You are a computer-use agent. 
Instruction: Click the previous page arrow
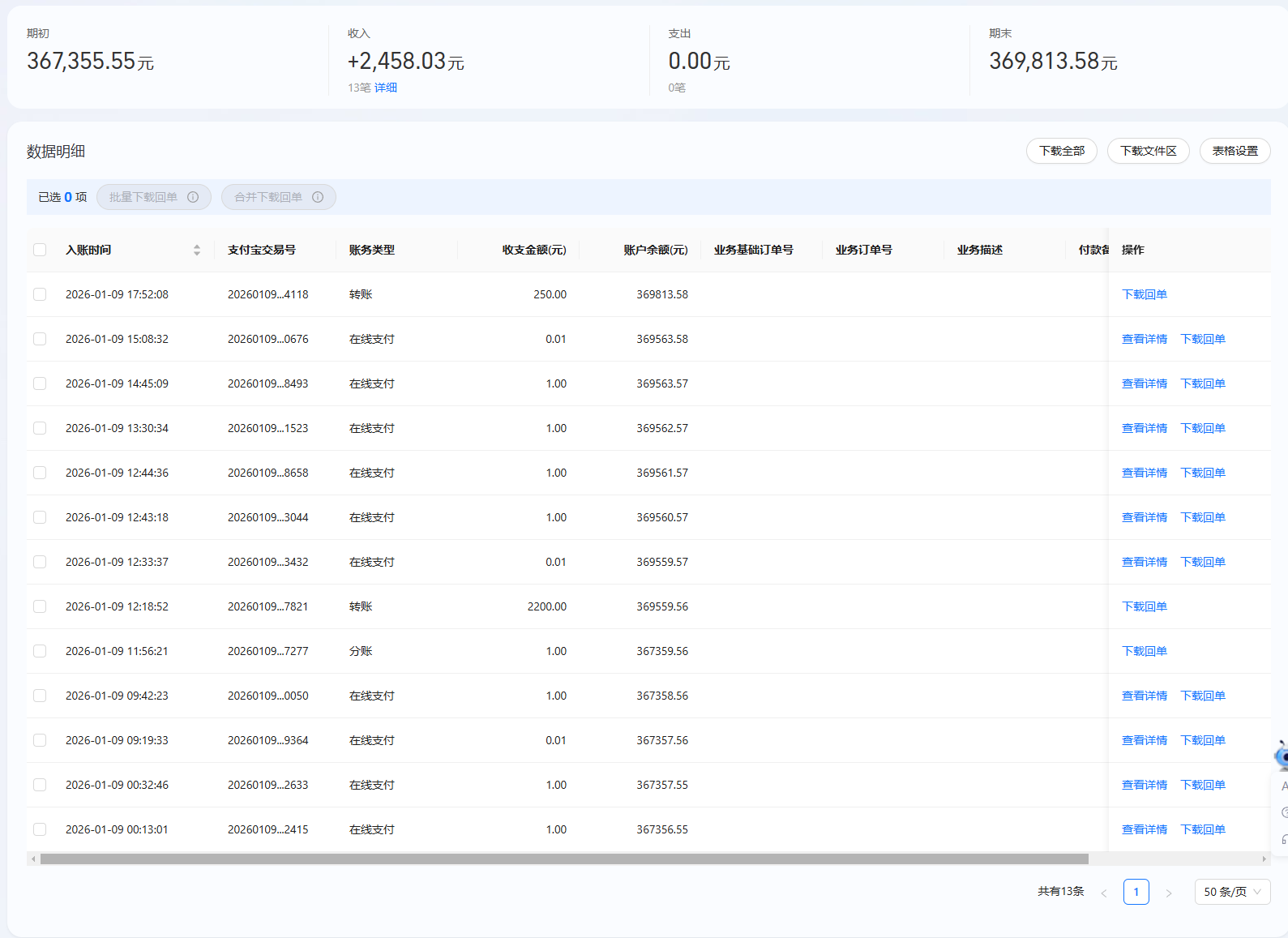click(1103, 893)
